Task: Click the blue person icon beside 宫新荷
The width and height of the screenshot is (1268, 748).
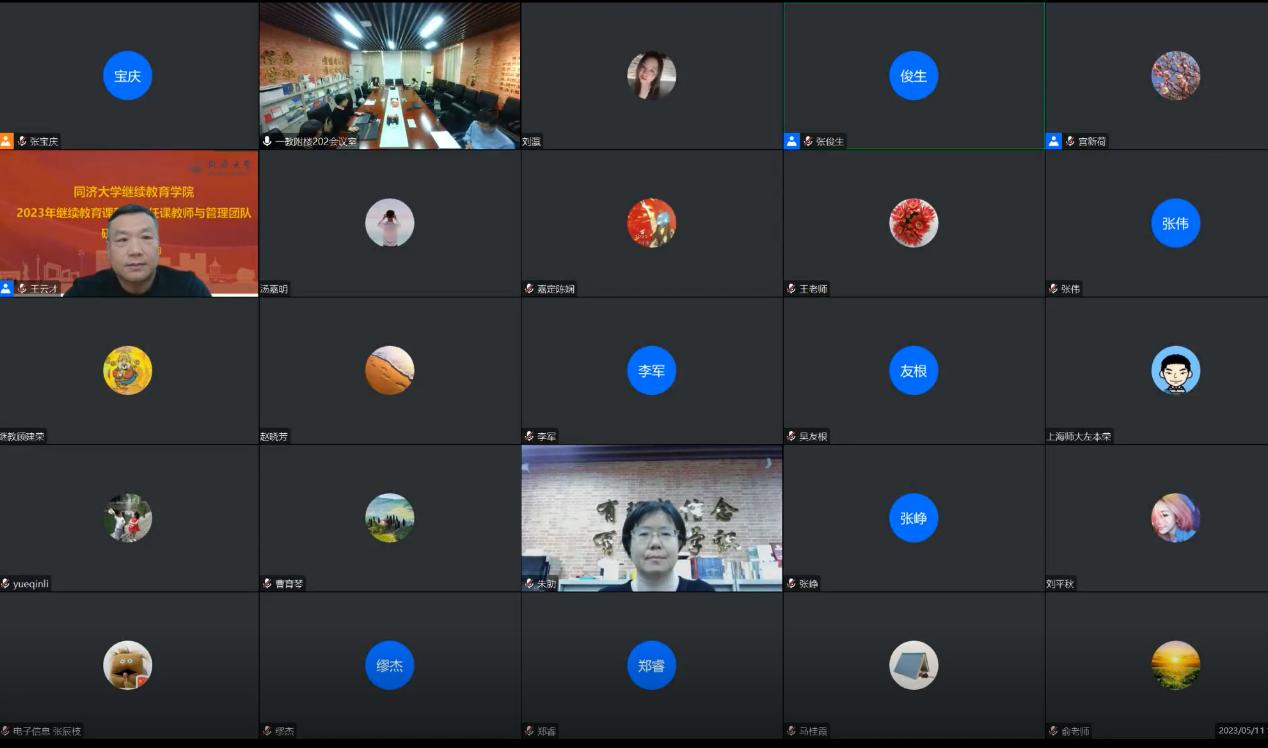Action: (1053, 141)
